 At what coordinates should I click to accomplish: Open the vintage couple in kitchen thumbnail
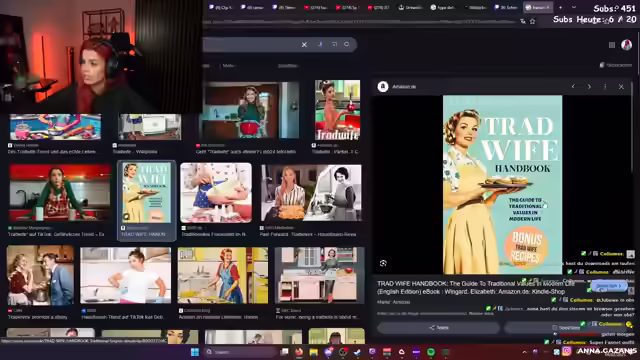(x=40, y=276)
